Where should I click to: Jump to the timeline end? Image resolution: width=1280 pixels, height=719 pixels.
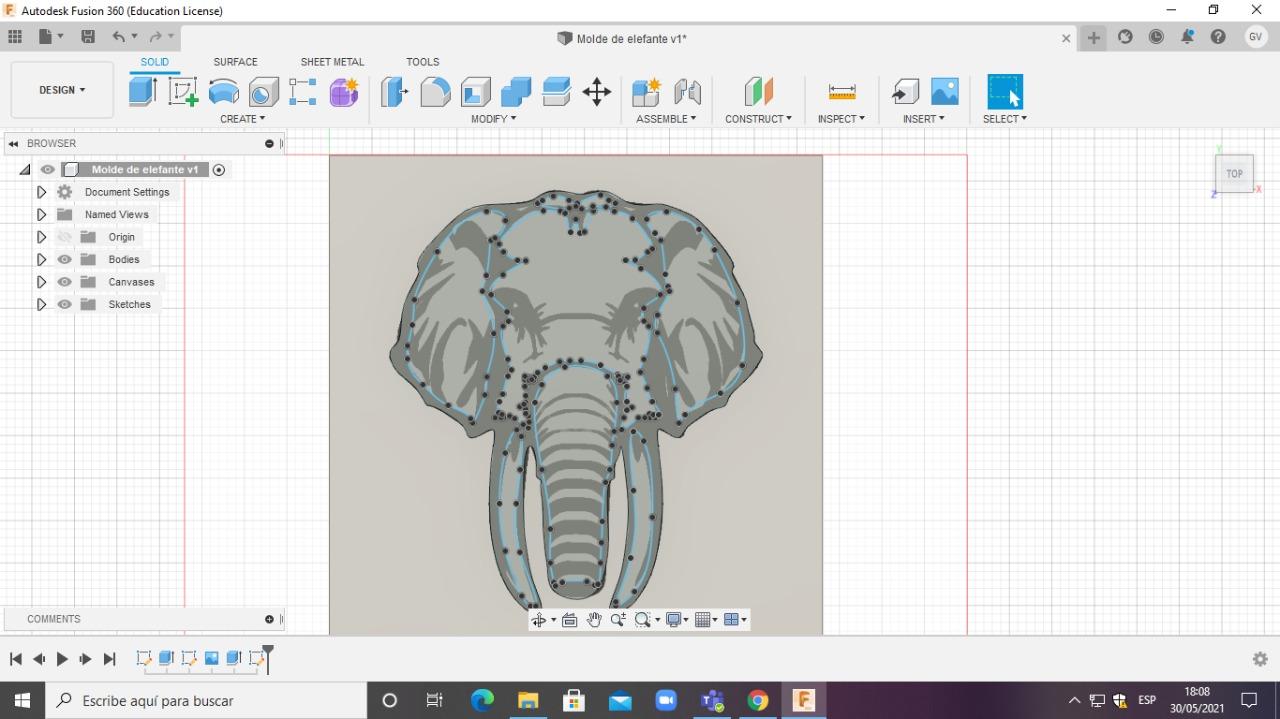click(110, 659)
